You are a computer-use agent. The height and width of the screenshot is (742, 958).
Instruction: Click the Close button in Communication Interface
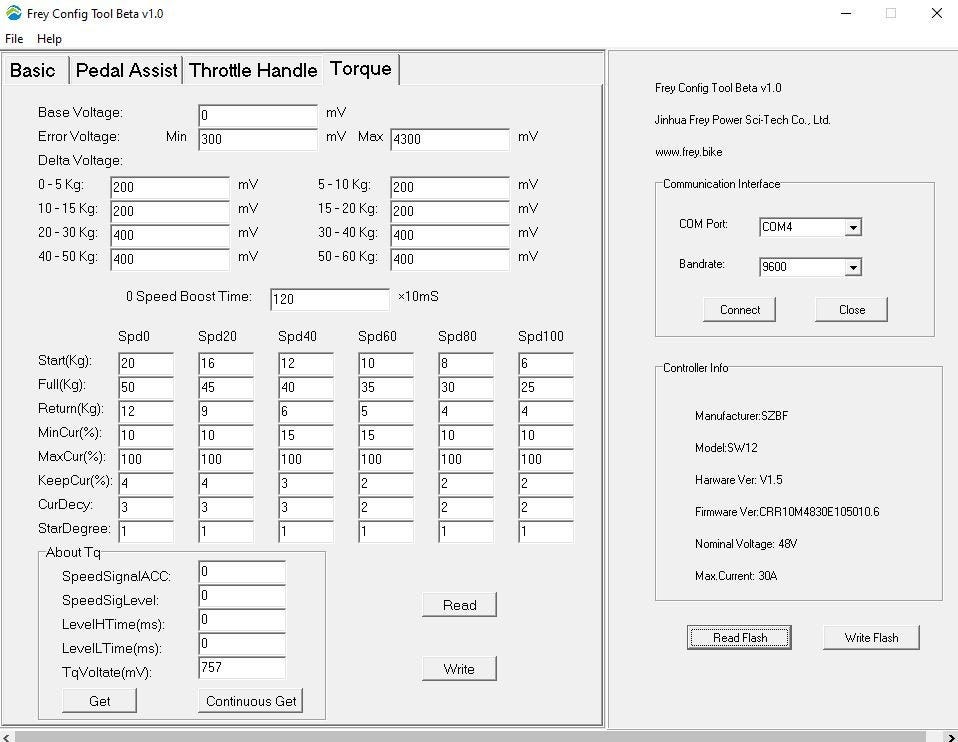851,310
